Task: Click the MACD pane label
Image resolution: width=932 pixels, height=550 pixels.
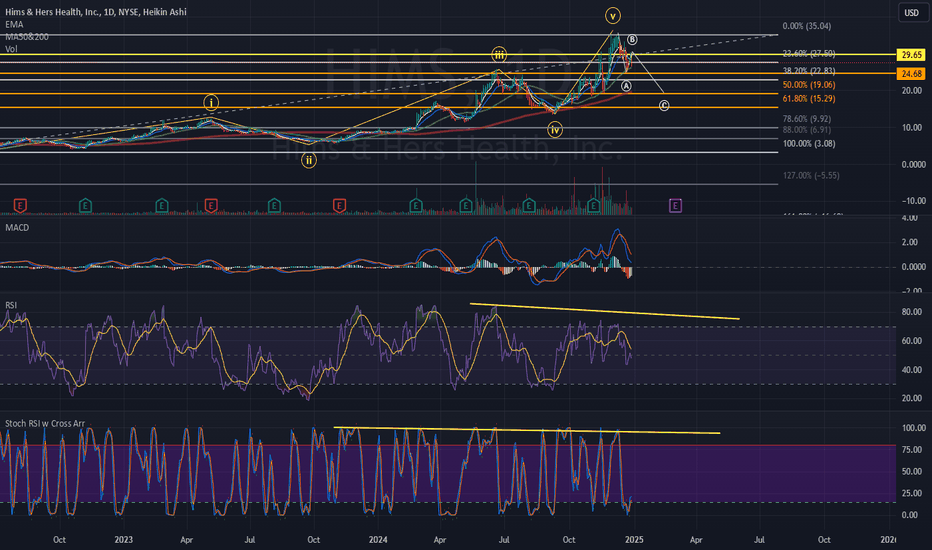Action: pos(17,228)
